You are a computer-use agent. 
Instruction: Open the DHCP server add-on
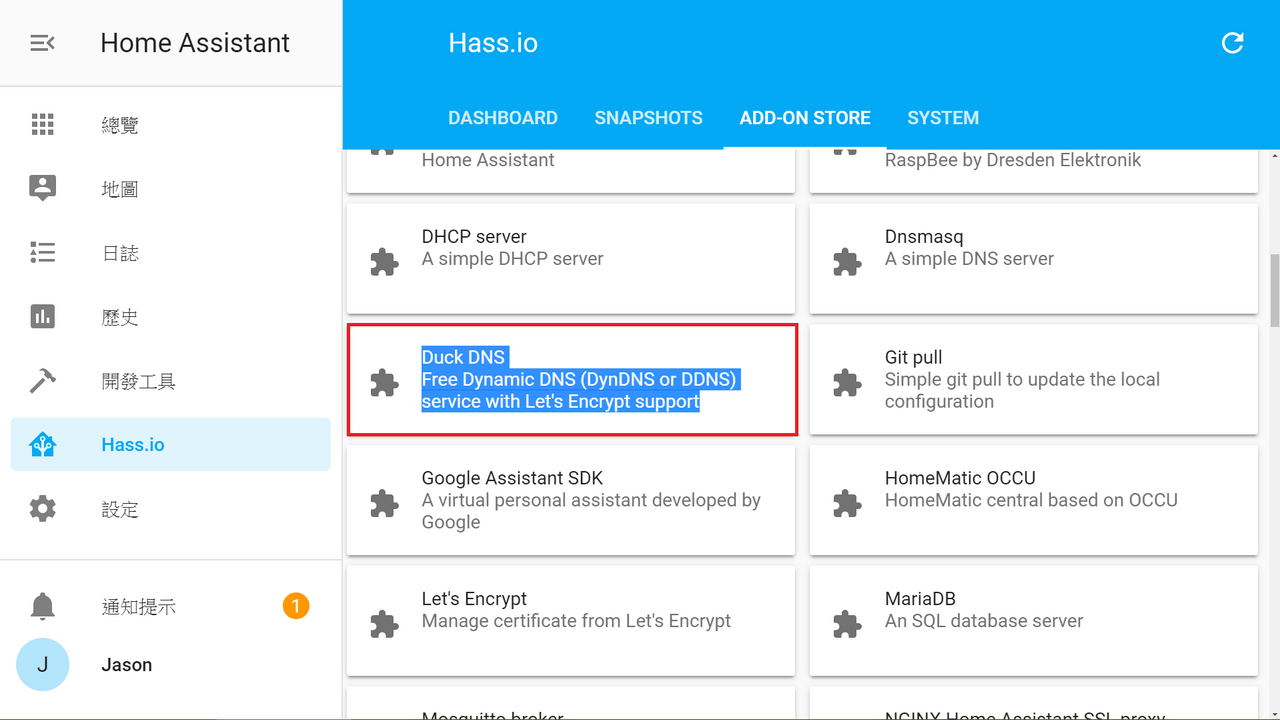[571, 259]
